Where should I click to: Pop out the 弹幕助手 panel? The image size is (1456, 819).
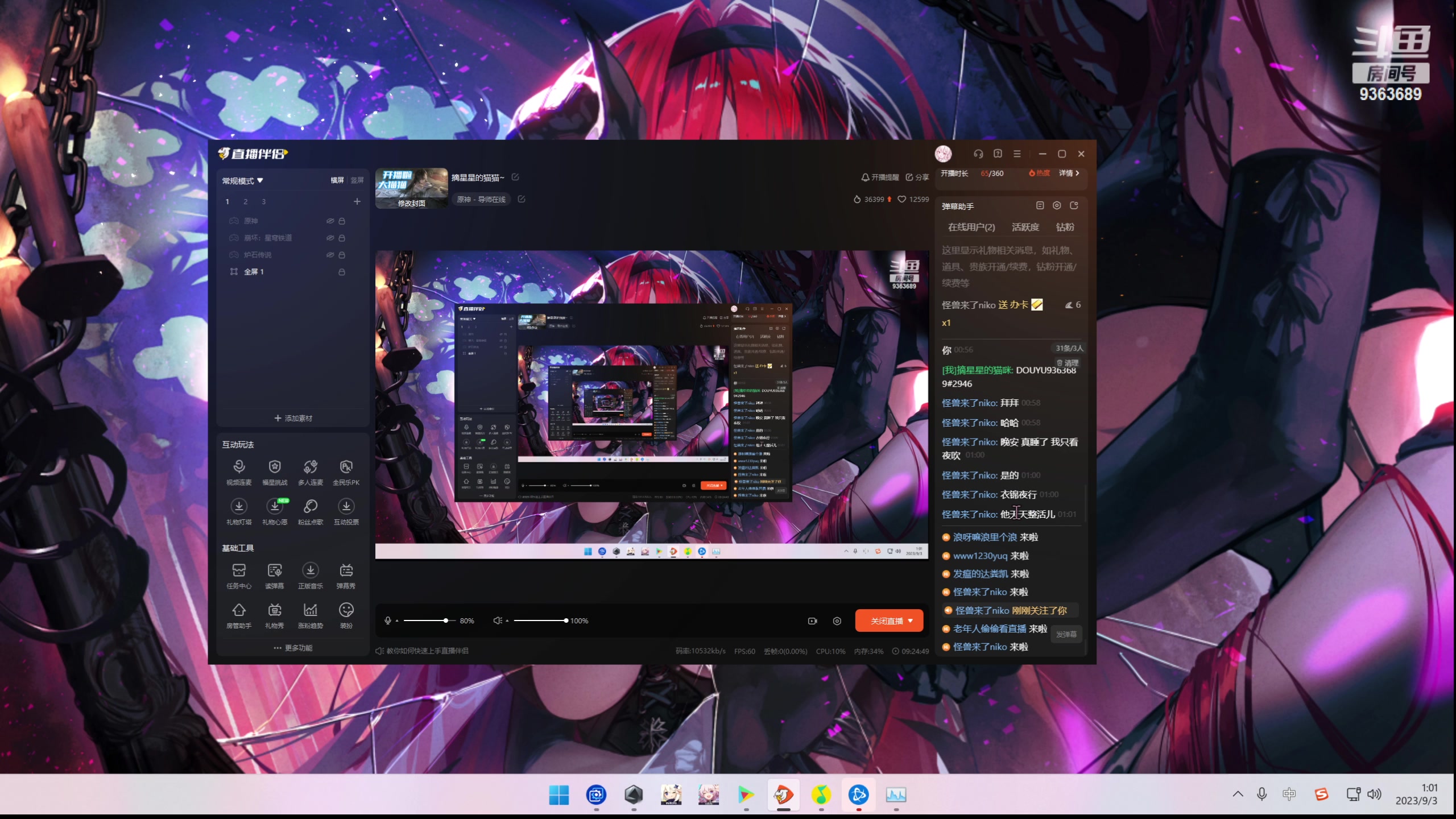[x=1074, y=205]
